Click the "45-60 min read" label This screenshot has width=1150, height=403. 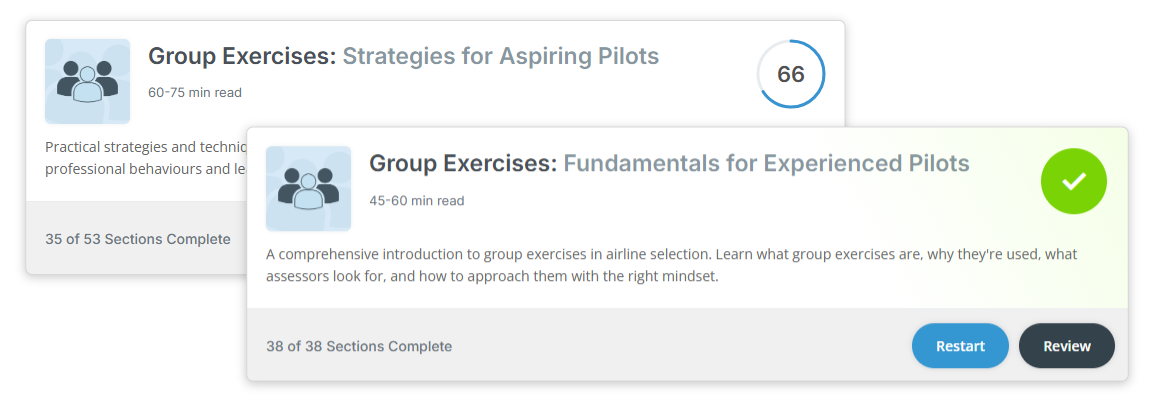tap(416, 200)
